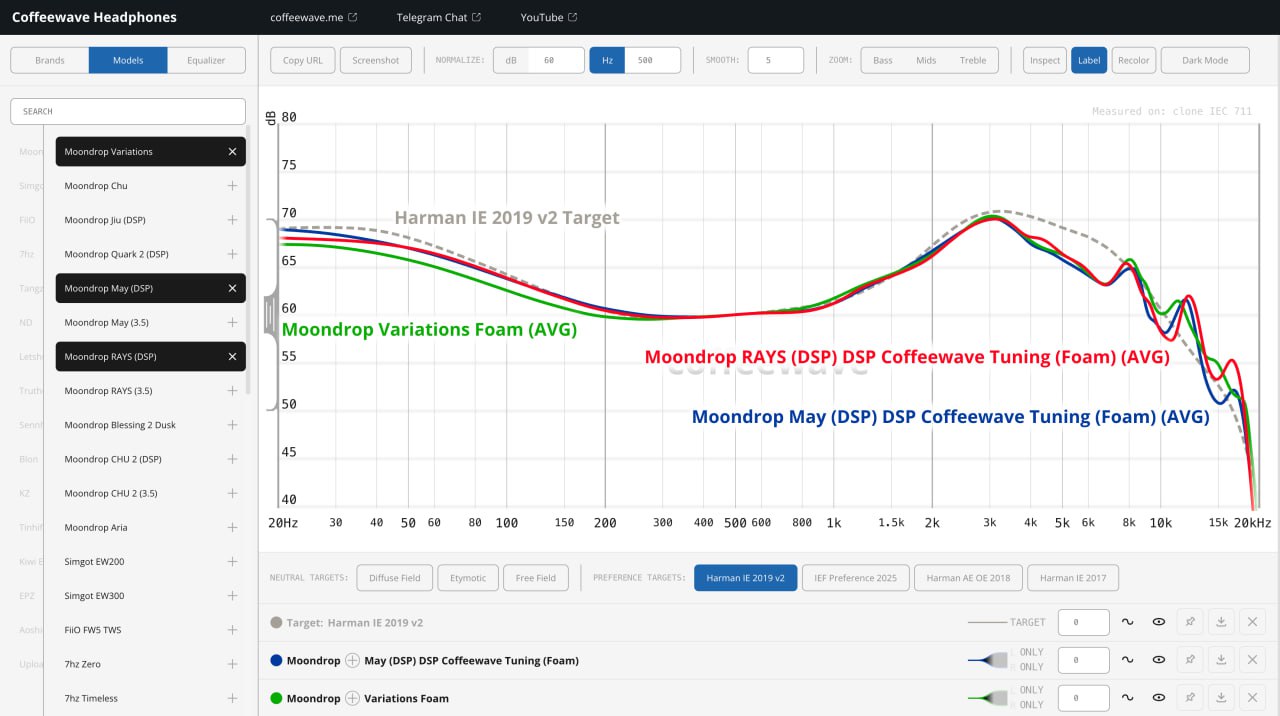Download the Harman target row data
This screenshot has width=1280, height=716.
tap(1221, 622)
